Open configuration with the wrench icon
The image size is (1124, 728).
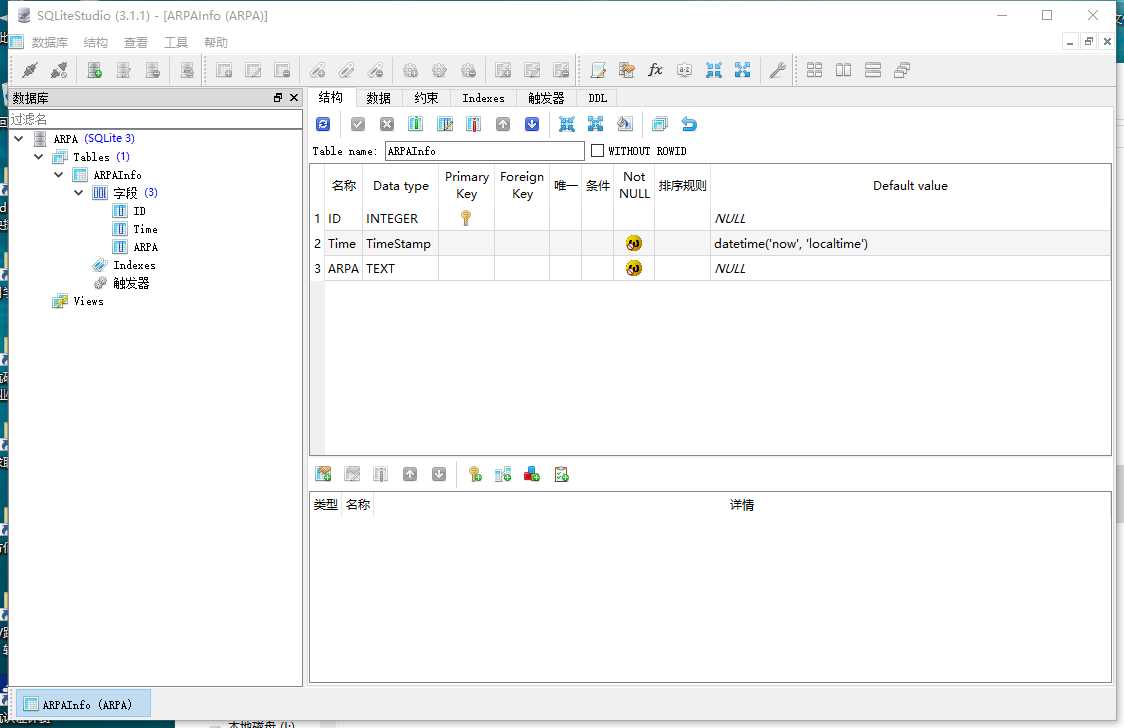[x=777, y=70]
